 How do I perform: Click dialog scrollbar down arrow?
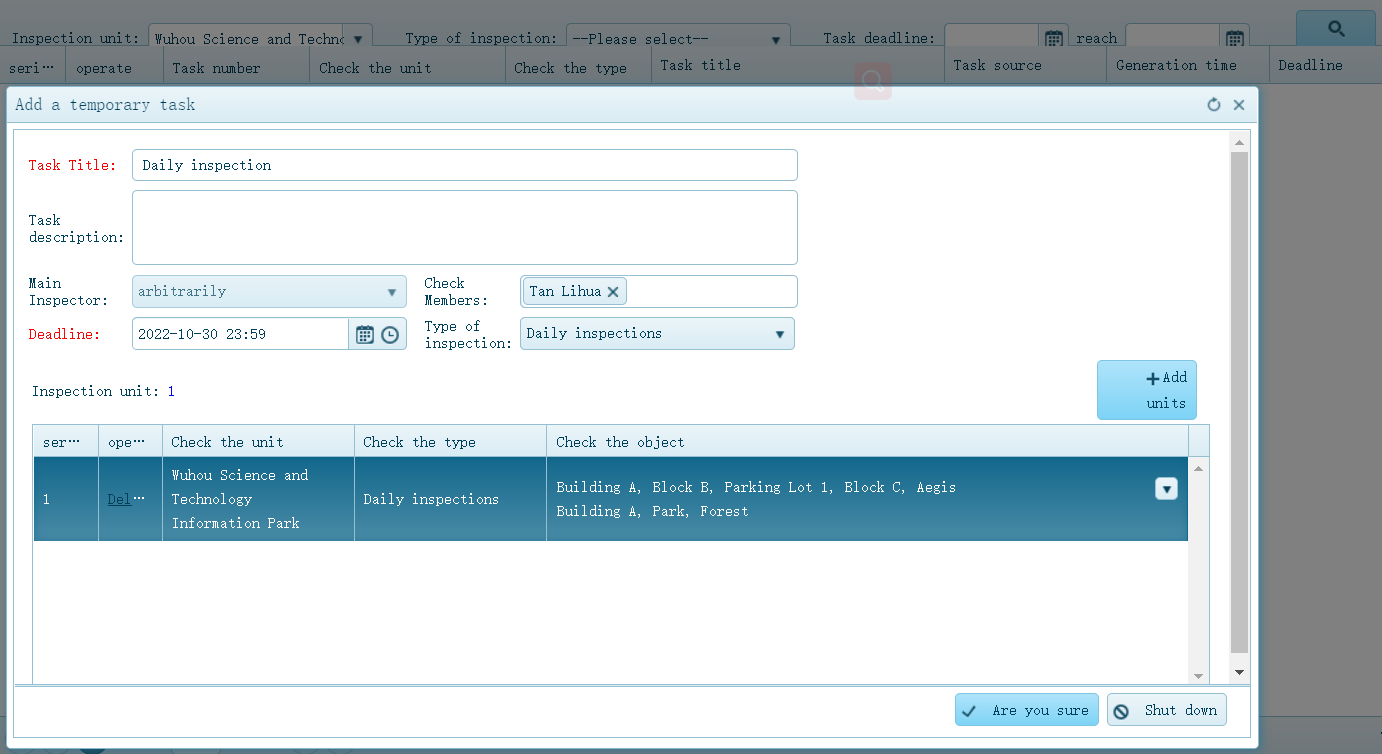click(x=1239, y=674)
